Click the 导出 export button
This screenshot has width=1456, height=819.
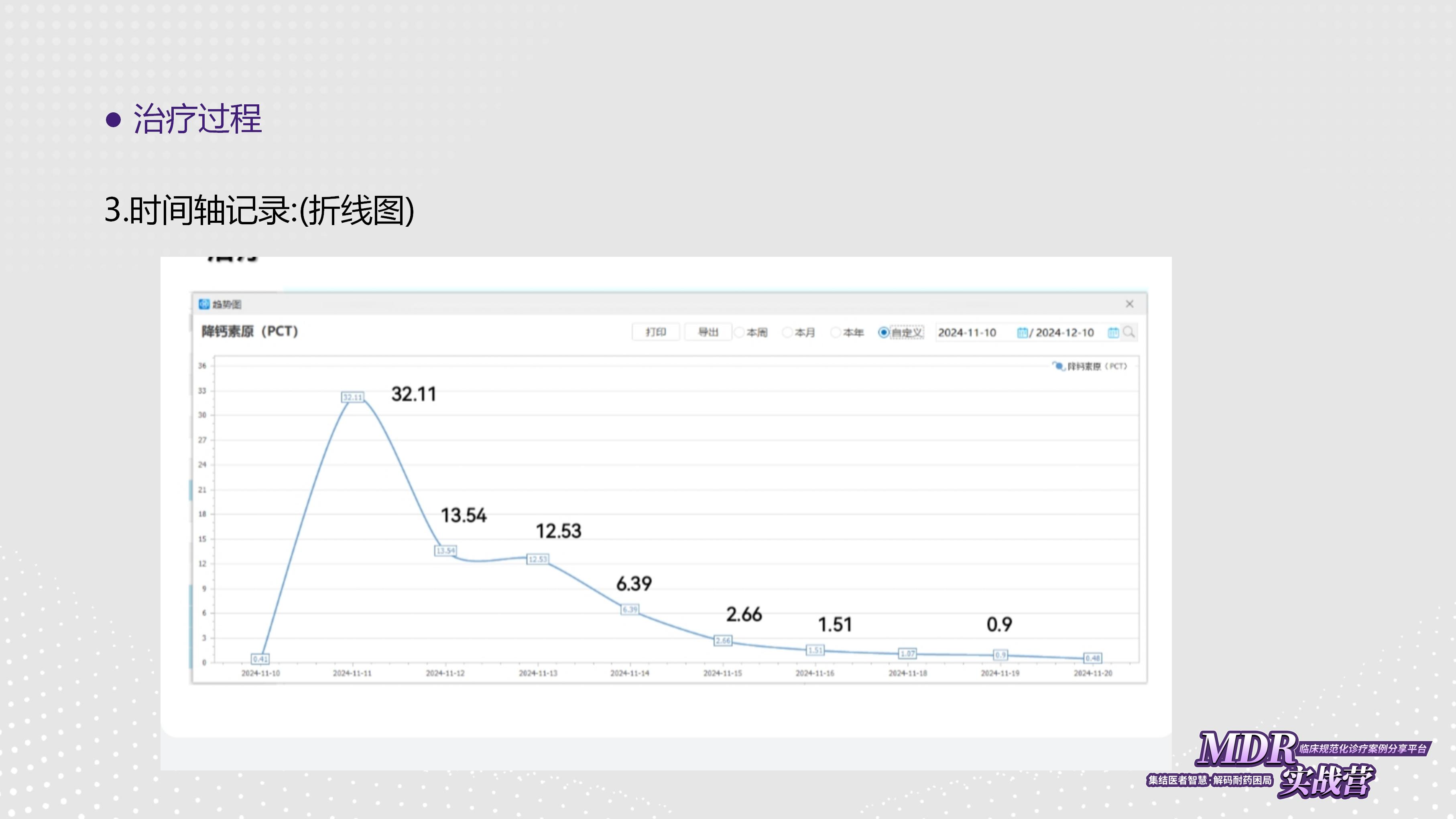tap(708, 332)
